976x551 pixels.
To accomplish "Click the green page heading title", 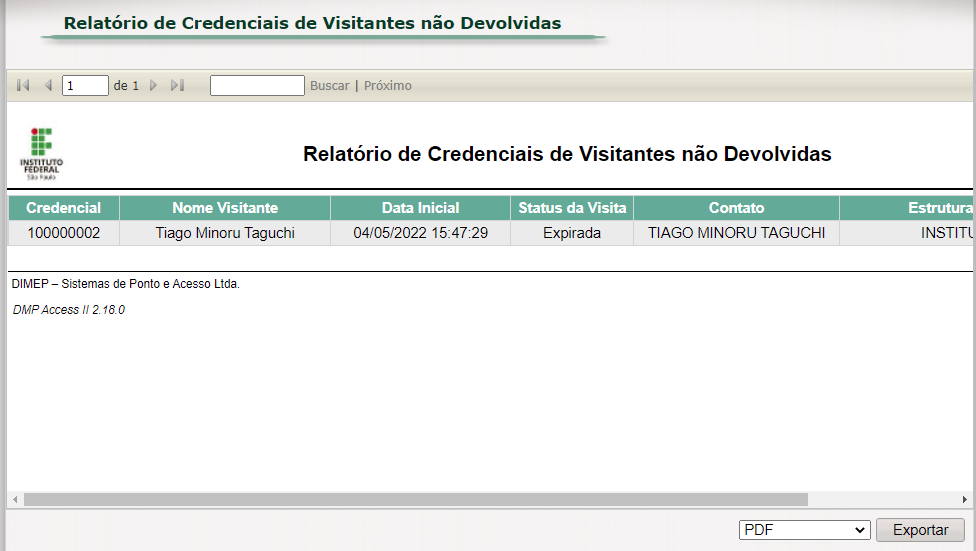I will [312, 23].
